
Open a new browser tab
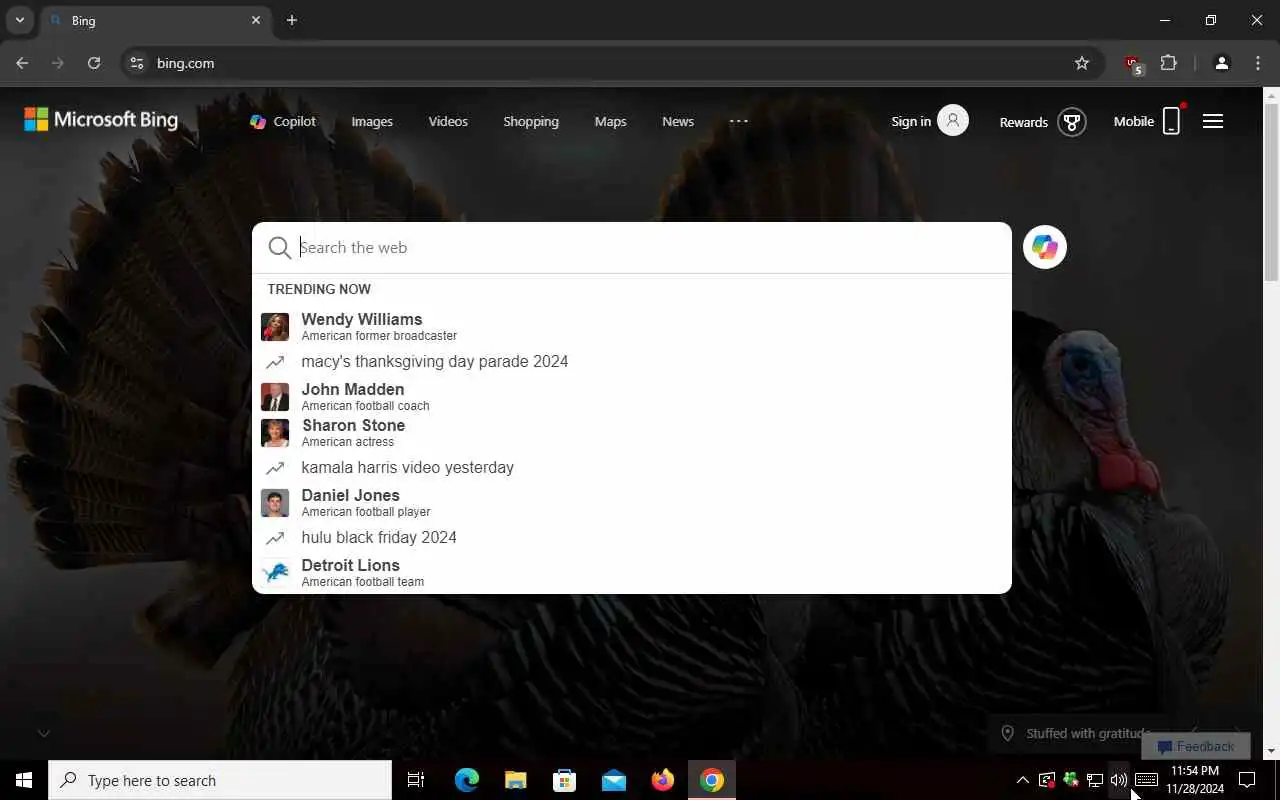292,20
